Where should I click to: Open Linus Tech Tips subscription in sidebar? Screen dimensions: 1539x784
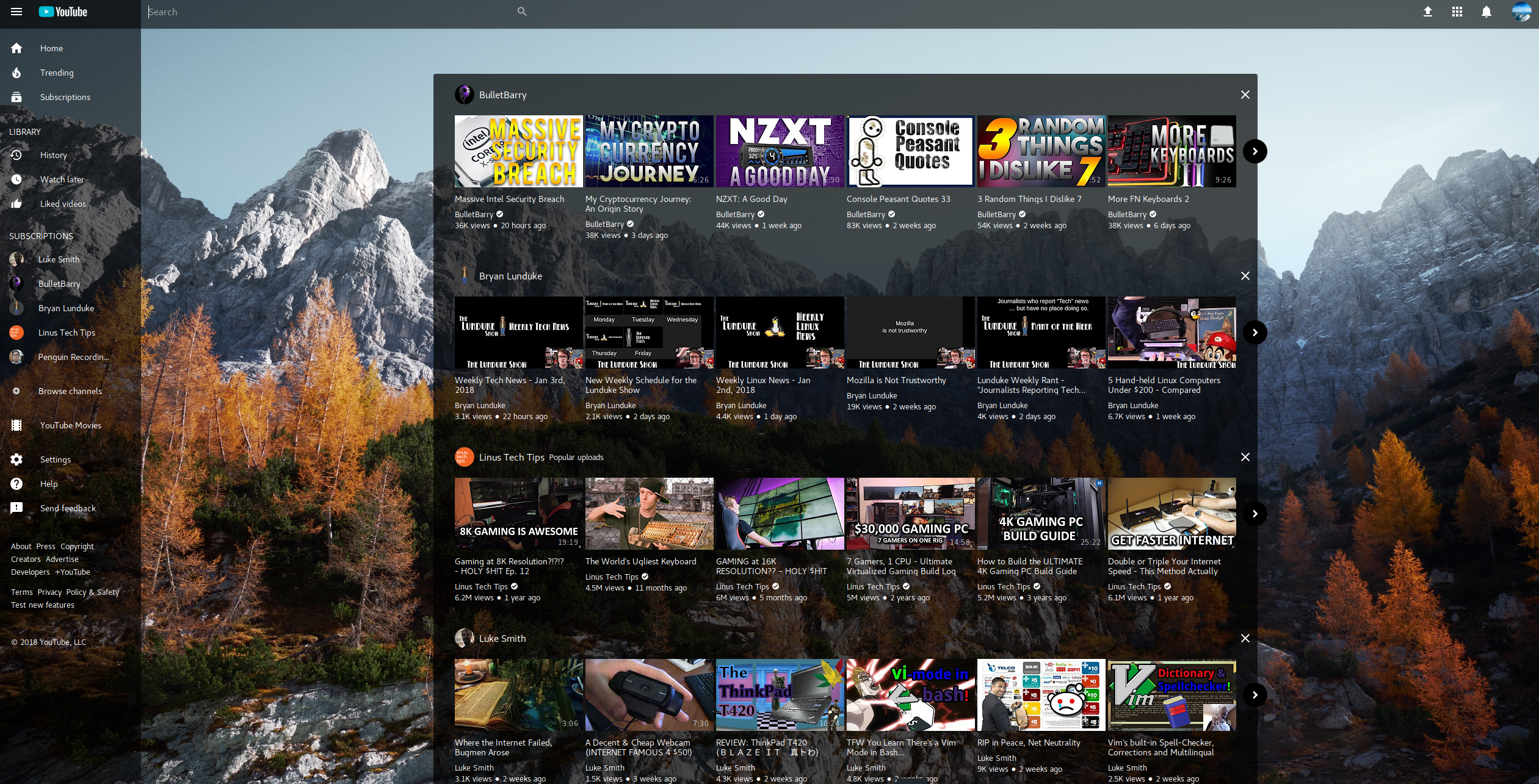(70, 333)
